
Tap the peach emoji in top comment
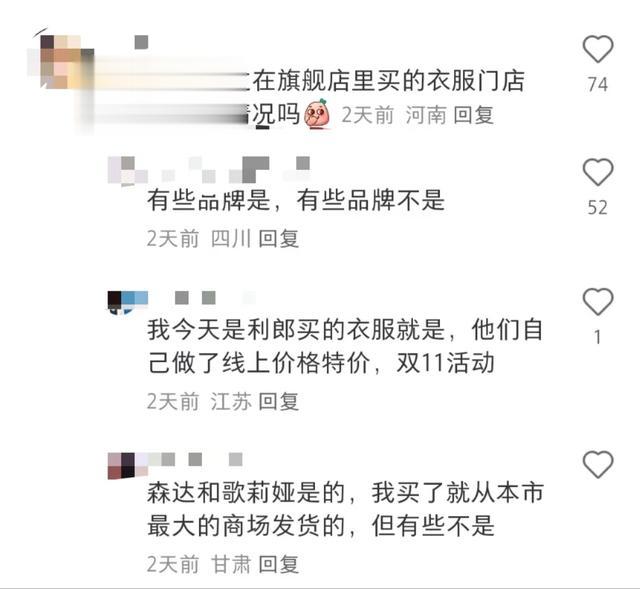coord(318,113)
